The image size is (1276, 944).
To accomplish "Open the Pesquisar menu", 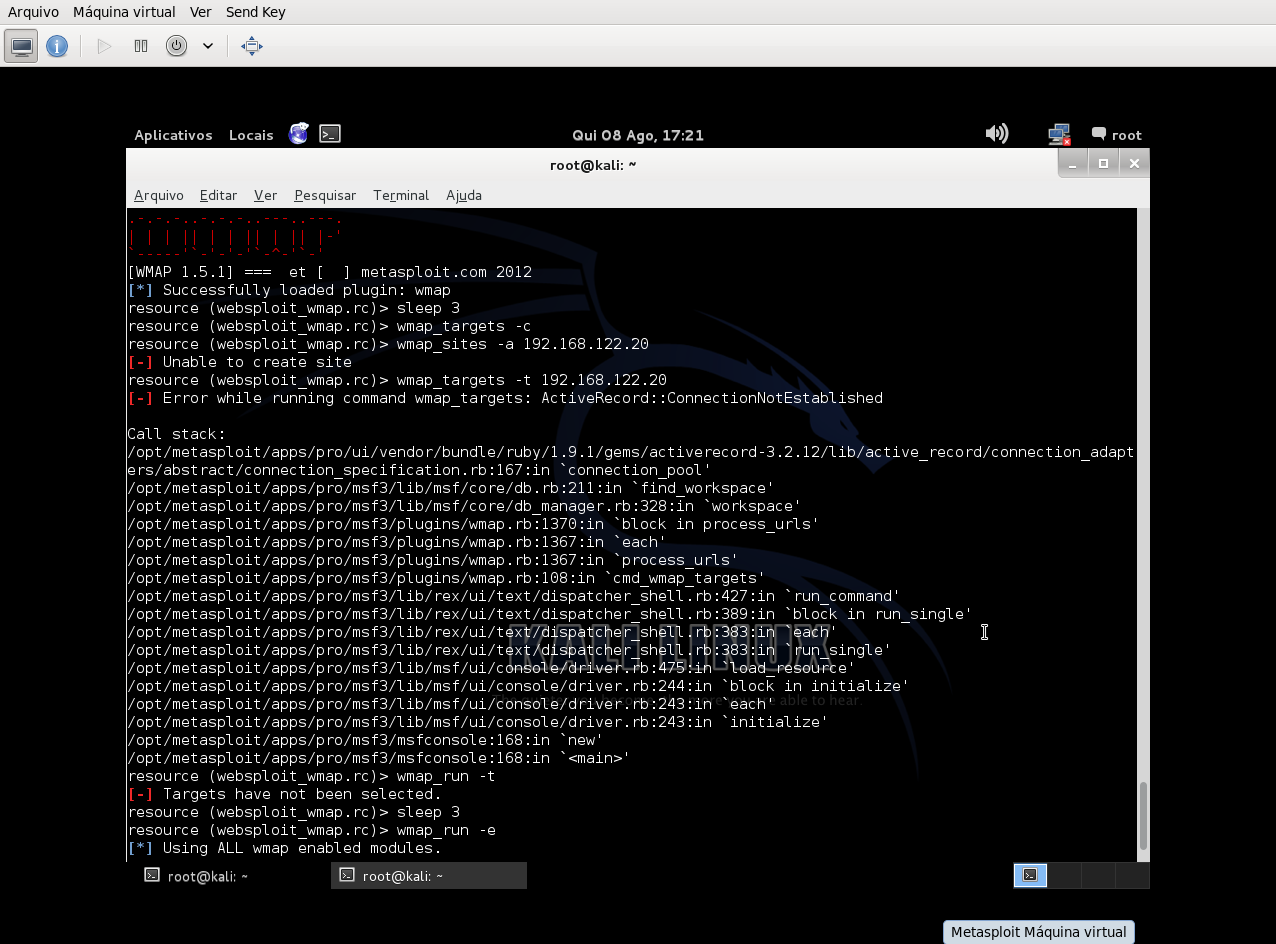I will coord(325,195).
